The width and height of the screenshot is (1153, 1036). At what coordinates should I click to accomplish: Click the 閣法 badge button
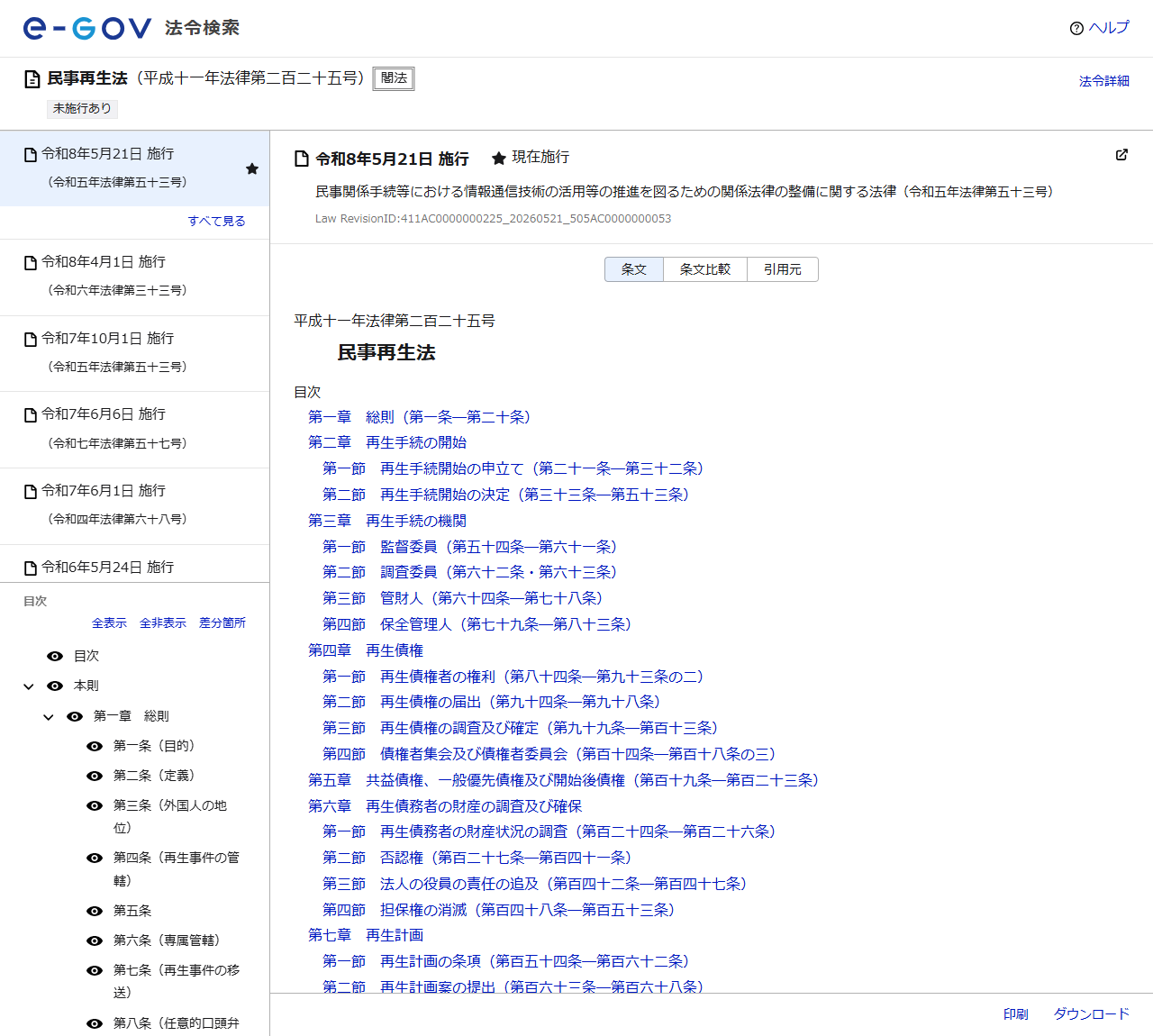point(394,79)
